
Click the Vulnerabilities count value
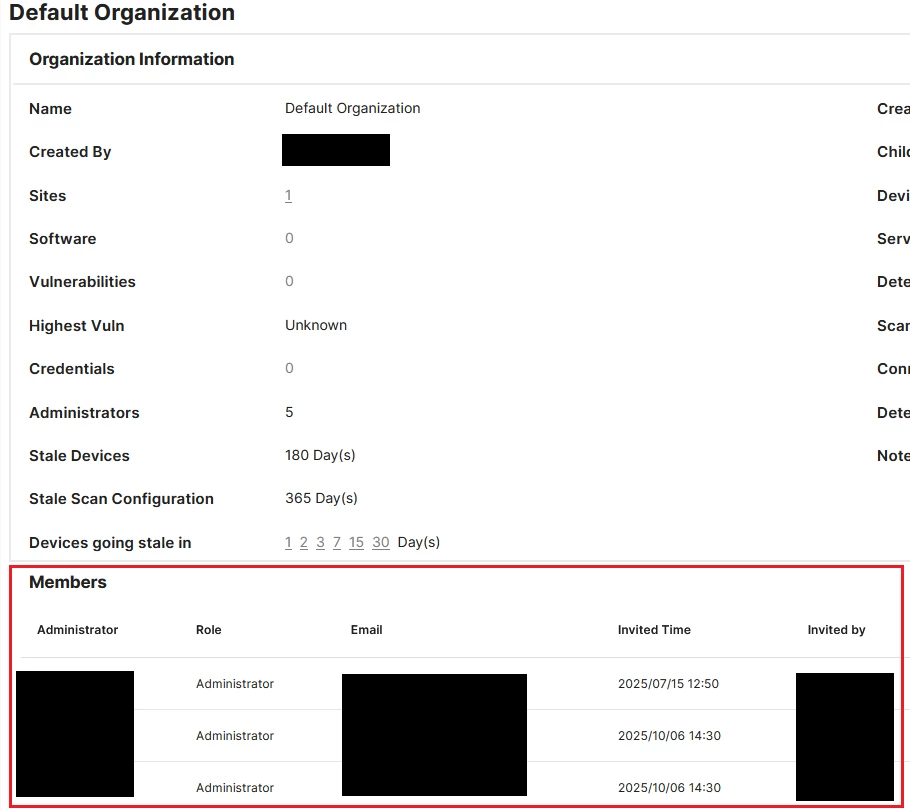289,281
